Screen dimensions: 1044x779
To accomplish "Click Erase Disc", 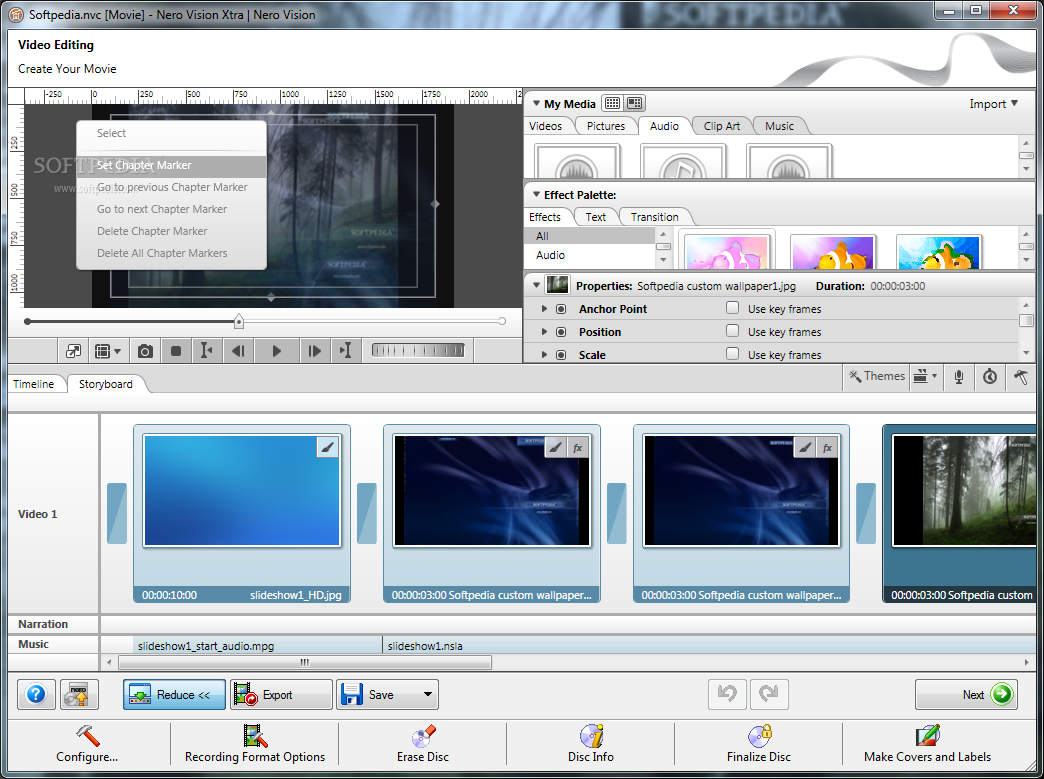I will click(x=423, y=744).
